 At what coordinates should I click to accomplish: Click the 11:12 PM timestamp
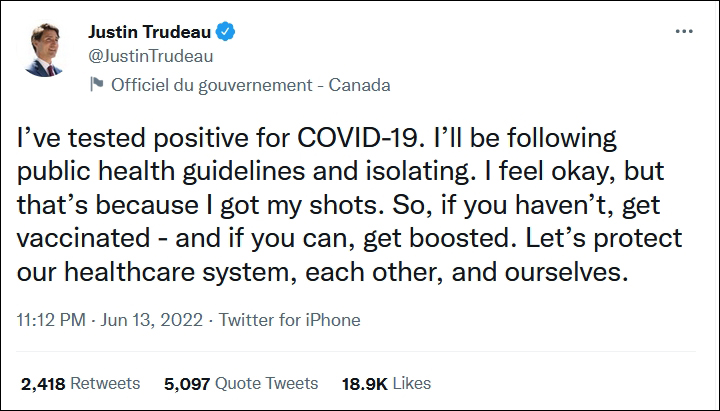(50, 321)
